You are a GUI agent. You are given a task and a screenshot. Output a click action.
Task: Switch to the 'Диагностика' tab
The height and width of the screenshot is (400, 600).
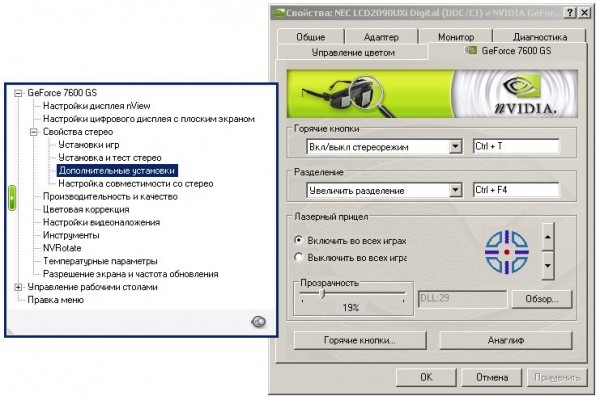click(540, 37)
